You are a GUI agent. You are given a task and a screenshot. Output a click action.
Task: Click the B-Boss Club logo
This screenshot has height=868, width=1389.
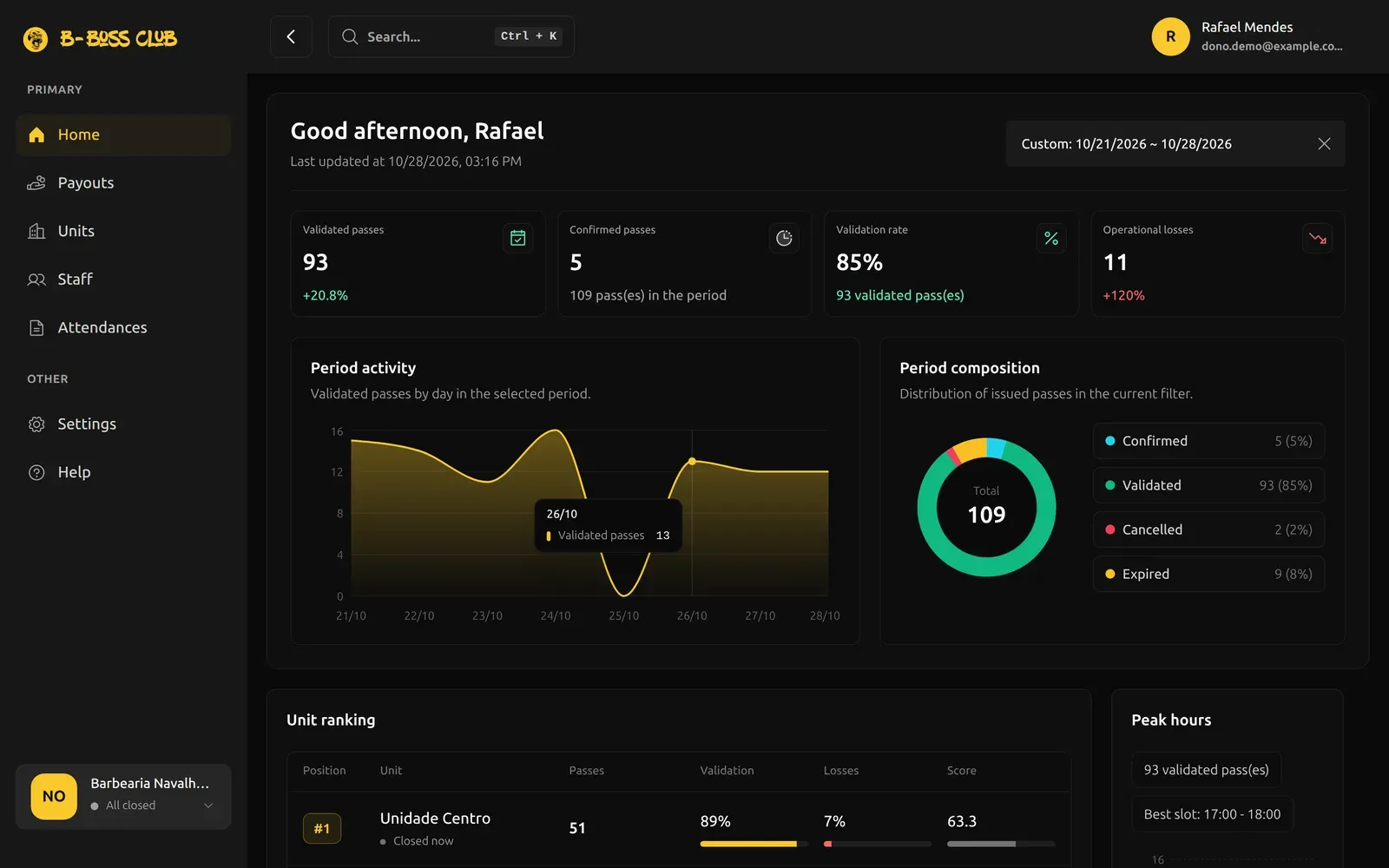click(x=100, y=38)
